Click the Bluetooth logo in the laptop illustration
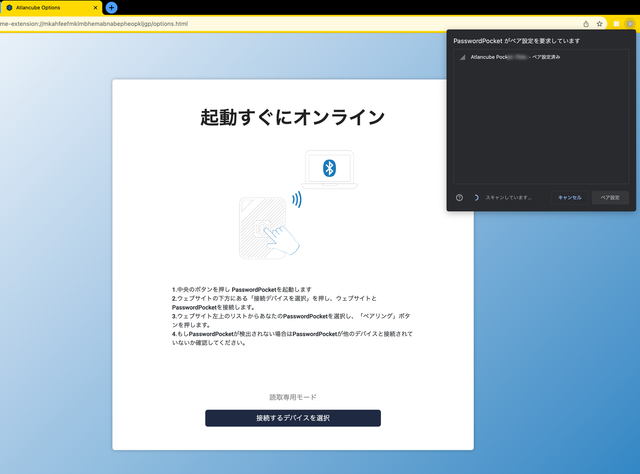The height and width of the screenshot is (474, 640). (329, 168)
